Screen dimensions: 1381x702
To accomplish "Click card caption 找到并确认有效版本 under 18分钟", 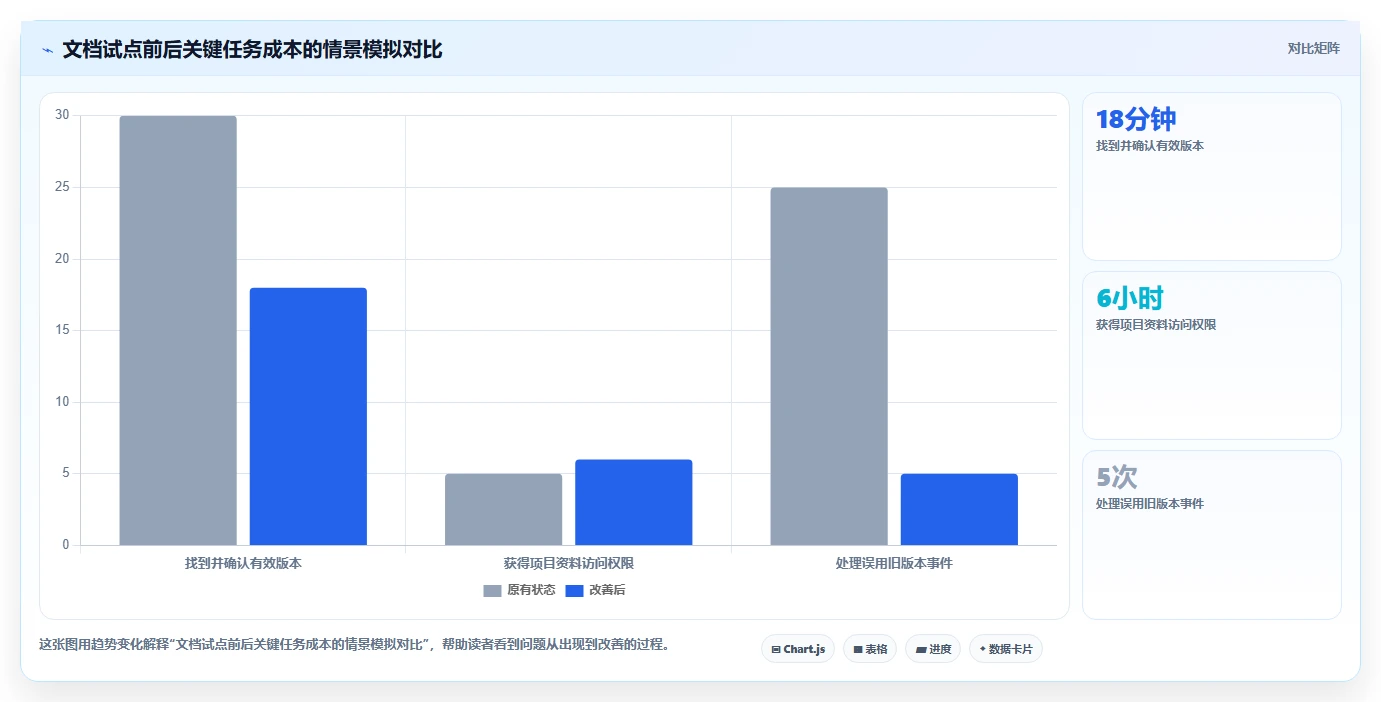I will pyautogui.click(x=1150, y=146).
